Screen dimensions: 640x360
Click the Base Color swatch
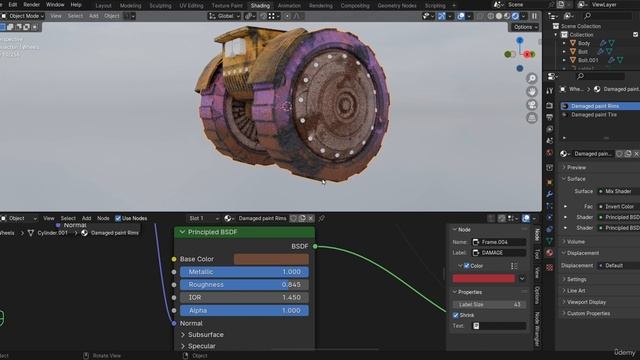pos(271,259)
